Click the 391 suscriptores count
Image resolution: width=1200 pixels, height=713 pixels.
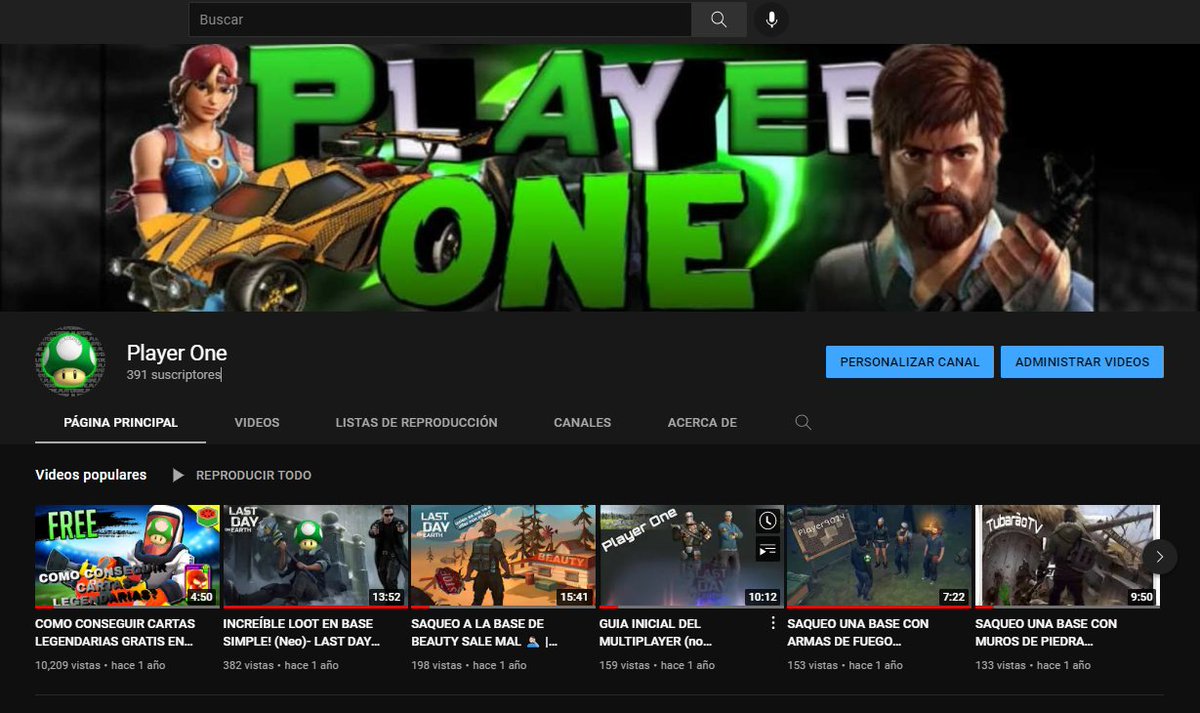174,375
